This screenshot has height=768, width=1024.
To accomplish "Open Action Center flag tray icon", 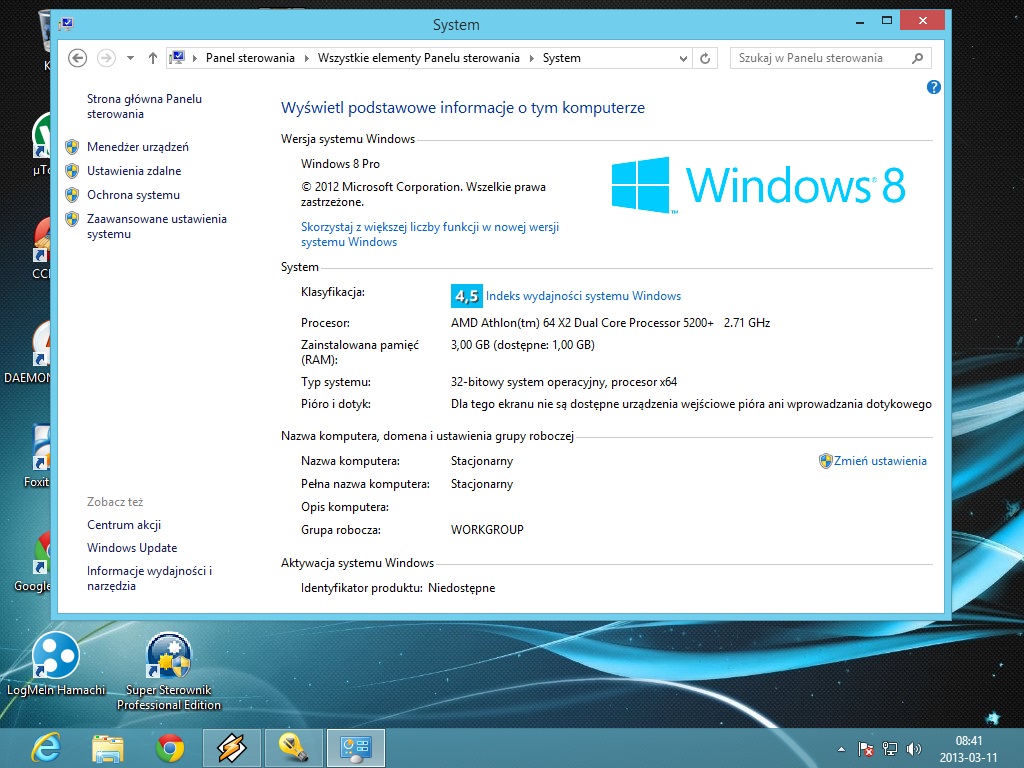I will coord(865,749).
